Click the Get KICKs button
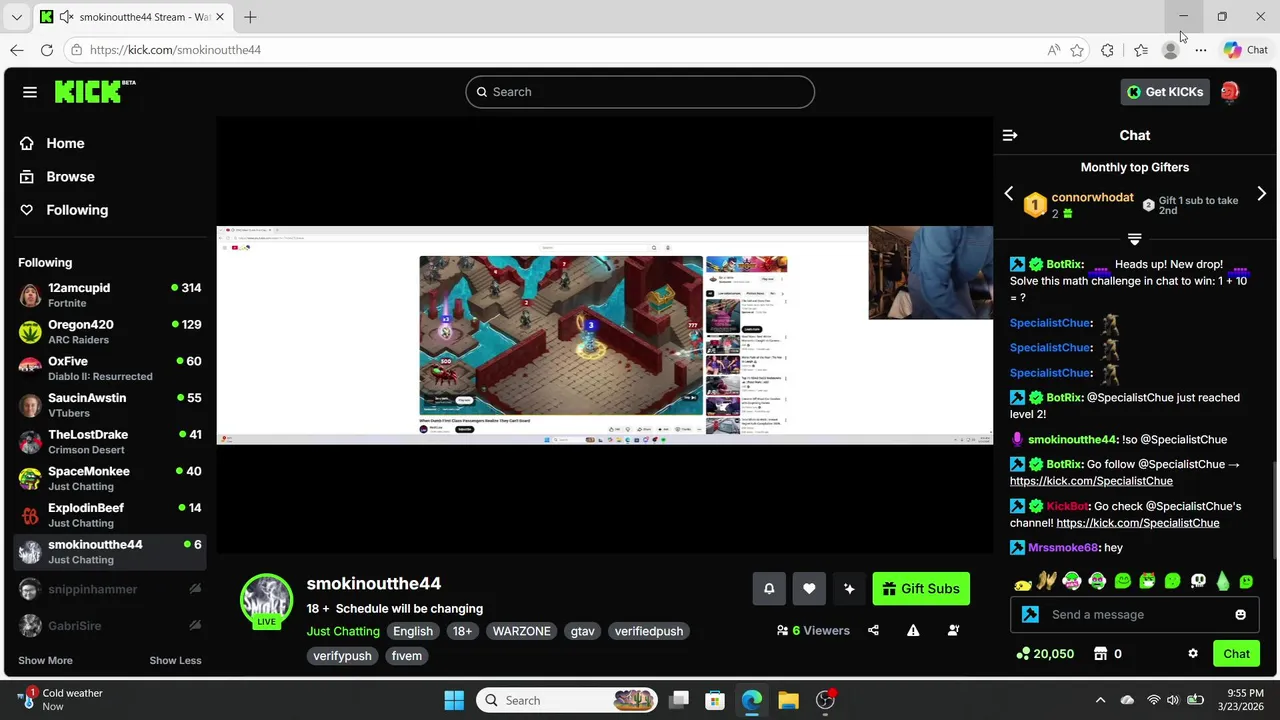Image resolution: width=1280 pixels, height=720 pixels. 1165,92
